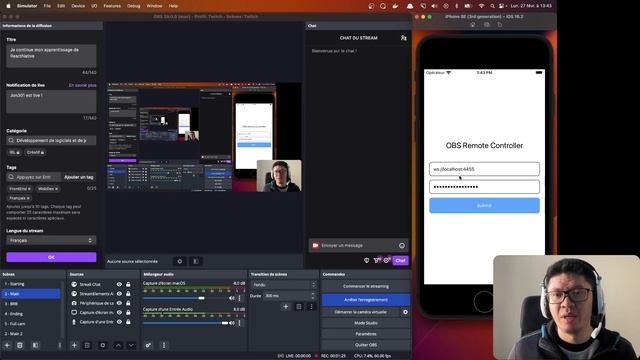The width and height of the screenshot is (640, 360).
Task: Click purple OK button in stream info
Action: tap(51, 257)
